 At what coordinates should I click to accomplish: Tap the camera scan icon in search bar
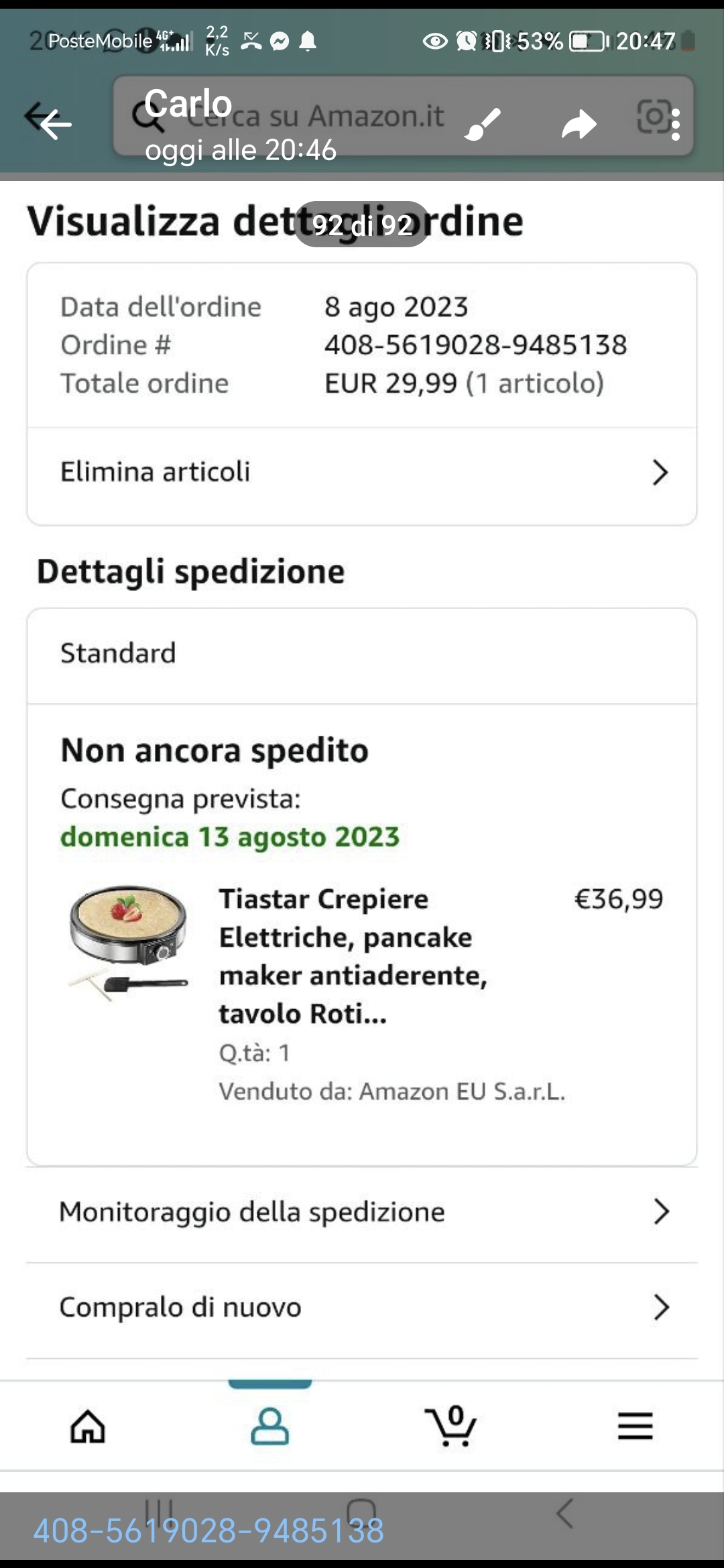(x=652, y=117)
